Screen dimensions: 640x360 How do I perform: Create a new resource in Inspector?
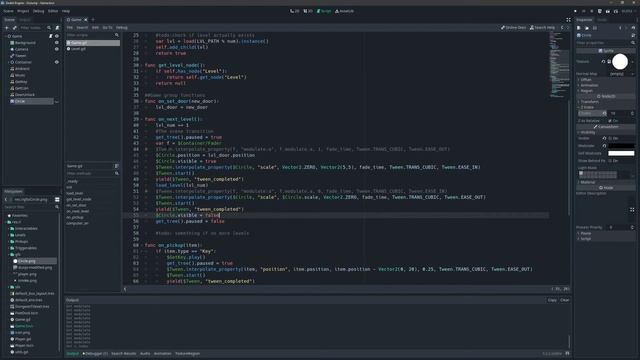579,28
